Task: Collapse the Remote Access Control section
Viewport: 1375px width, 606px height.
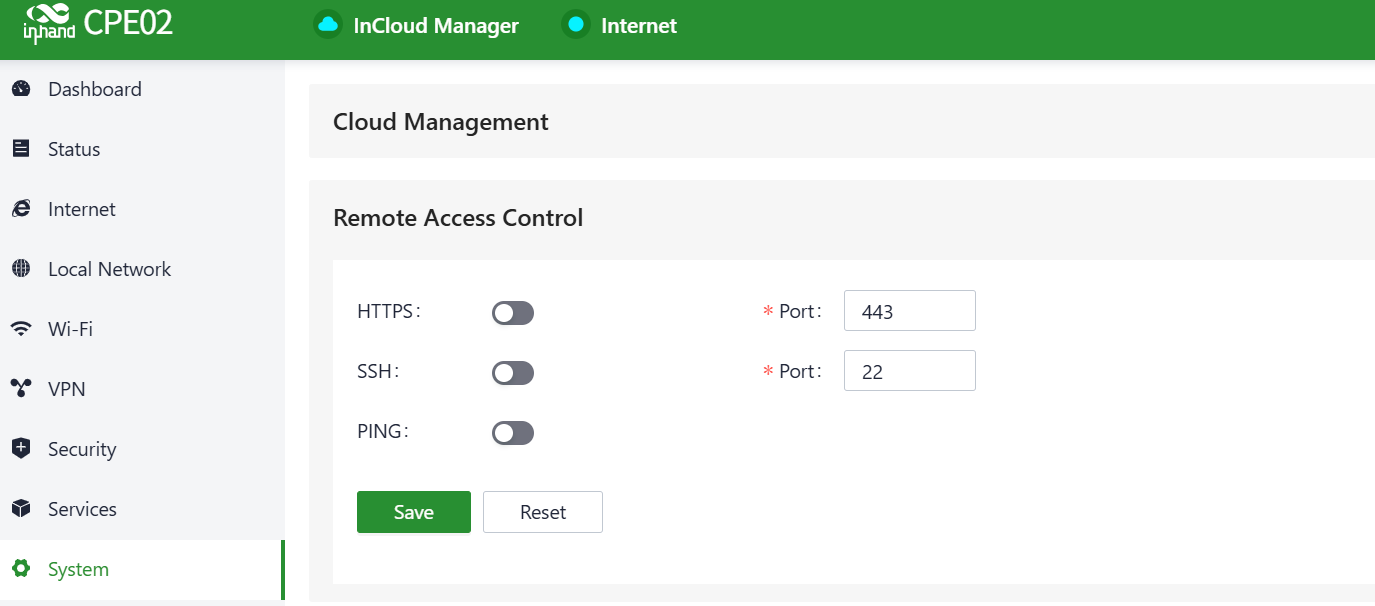Action: [458, 218]
